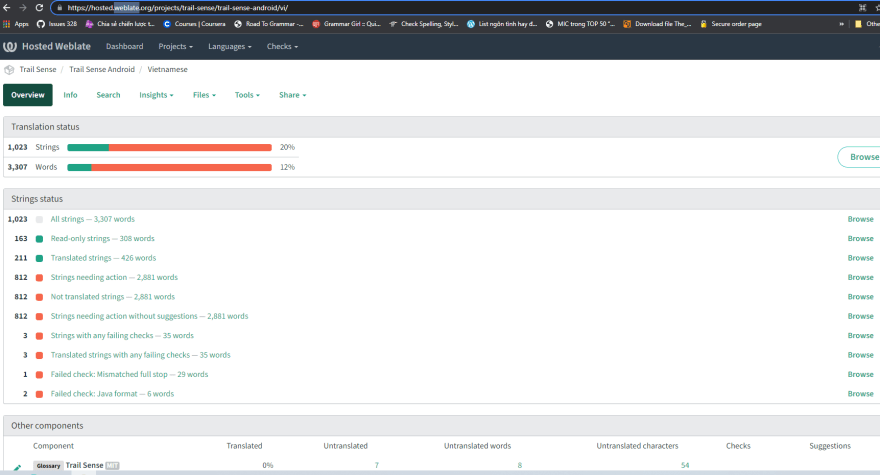Open the Projects dropdown menu
The width and height of the screenshot is (880, 475).
point(175,47)
